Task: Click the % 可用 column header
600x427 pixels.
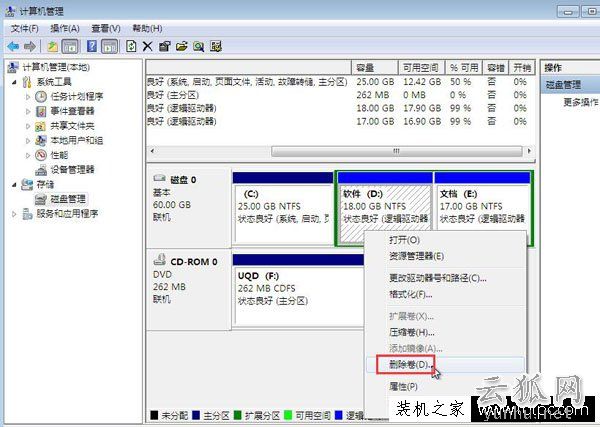Action: (464, 68)
